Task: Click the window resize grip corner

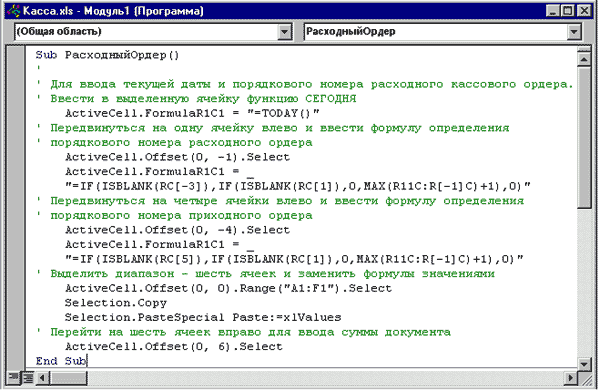Action: tap(585, 379)
